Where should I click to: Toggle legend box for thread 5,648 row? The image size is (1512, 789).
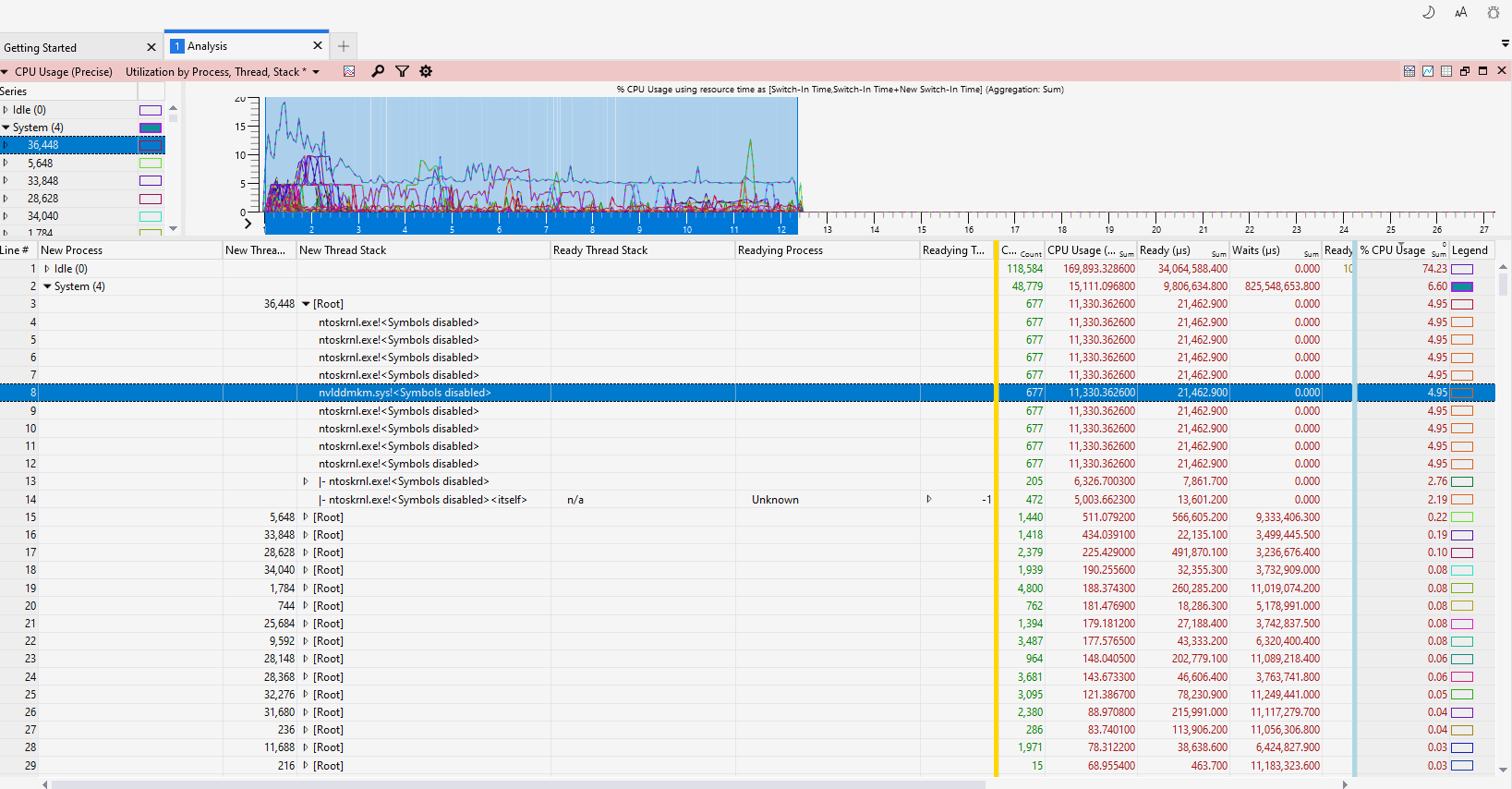tap(1462, 517)
